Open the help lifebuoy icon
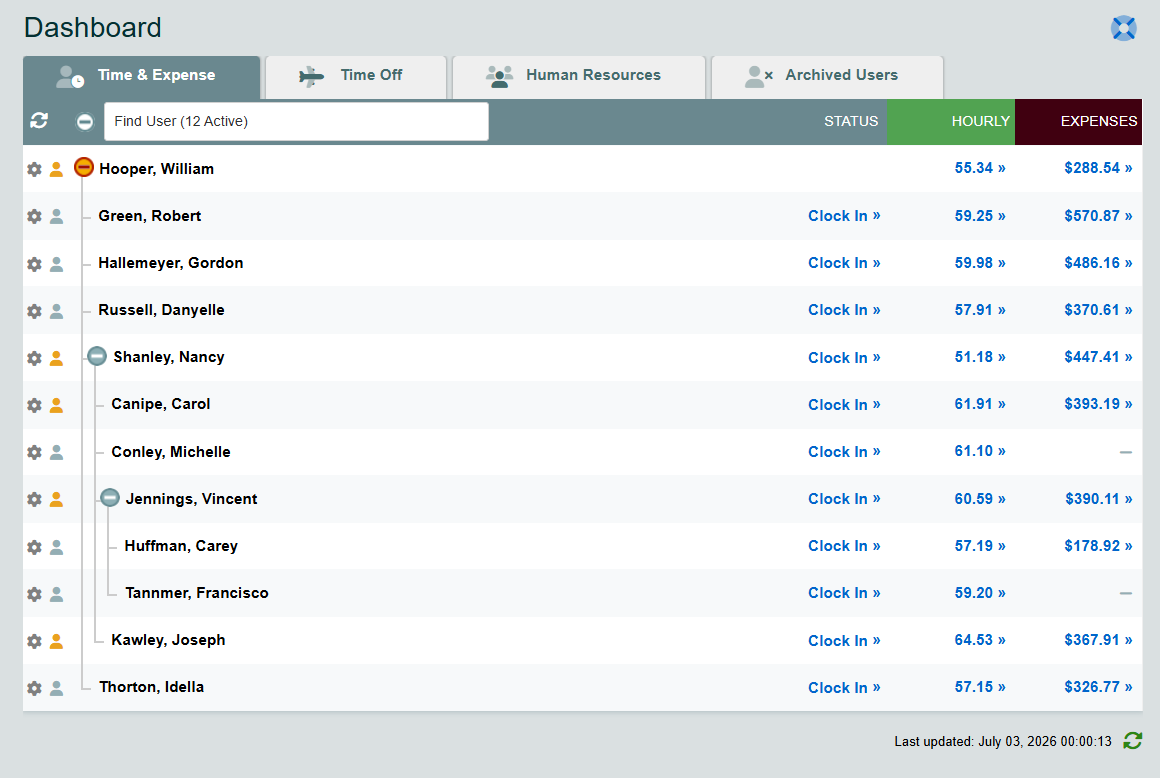 pyautogui.click(x=1123, y=29)
